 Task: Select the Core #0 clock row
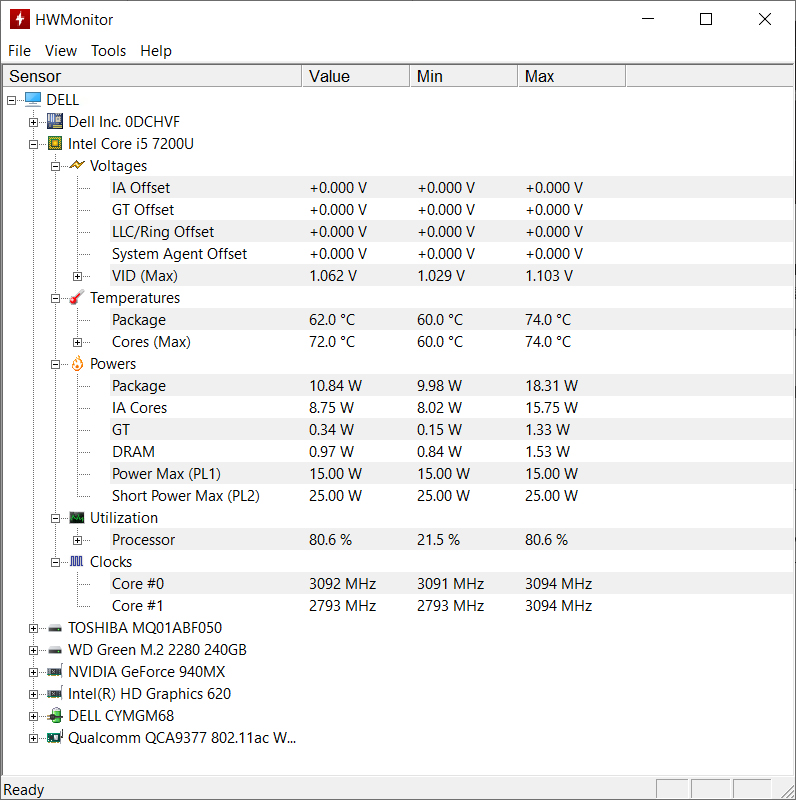click(451, 583)
